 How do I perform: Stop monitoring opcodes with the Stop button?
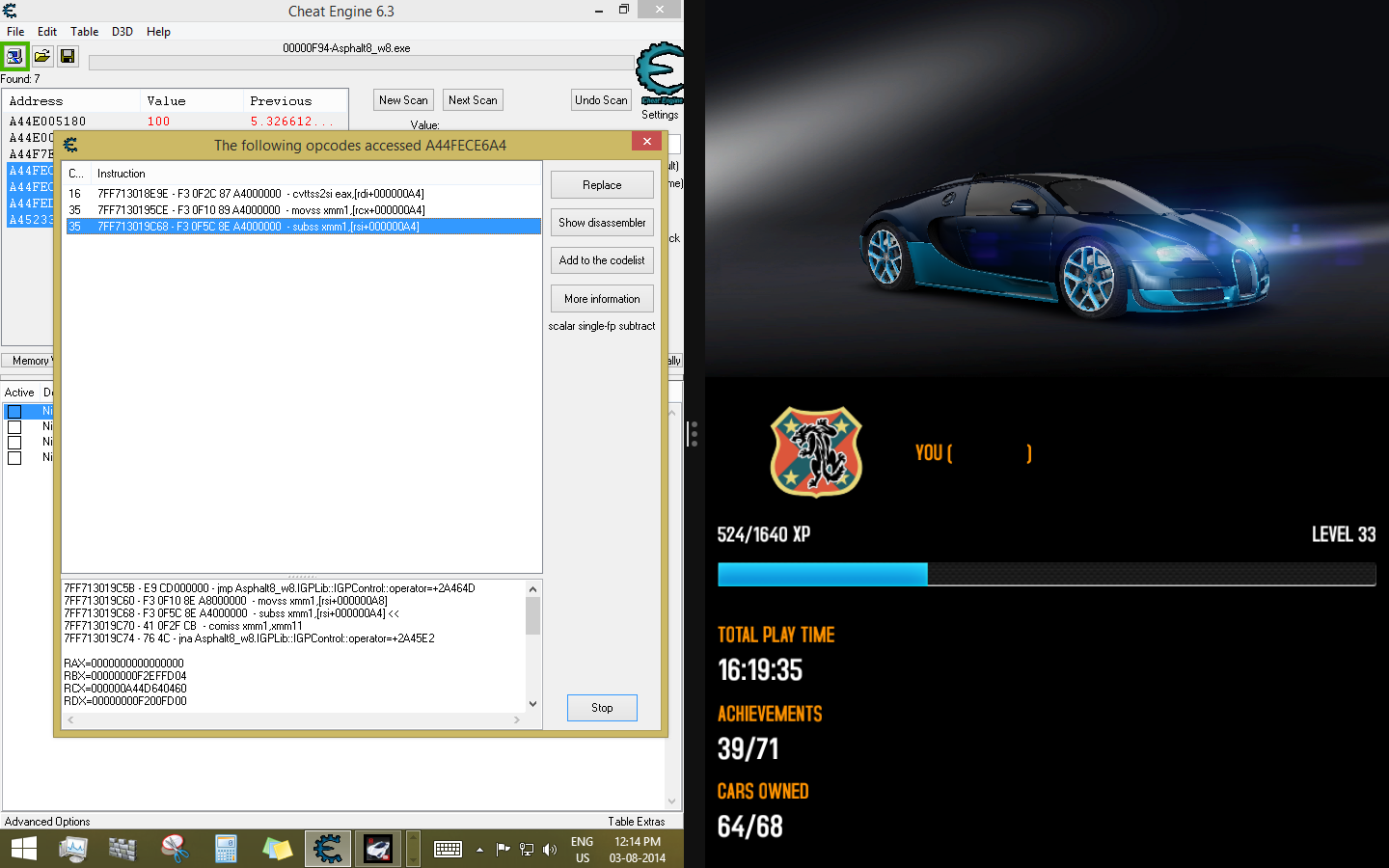[602, 707]
